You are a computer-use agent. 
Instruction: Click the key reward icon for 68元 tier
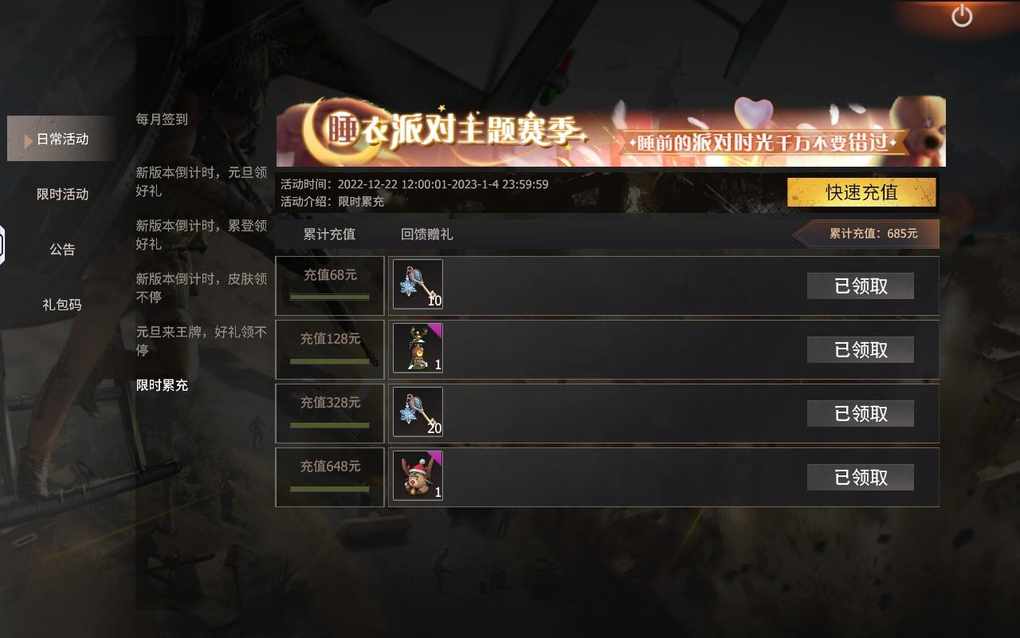pyautogui.click(x=418, y=284)
